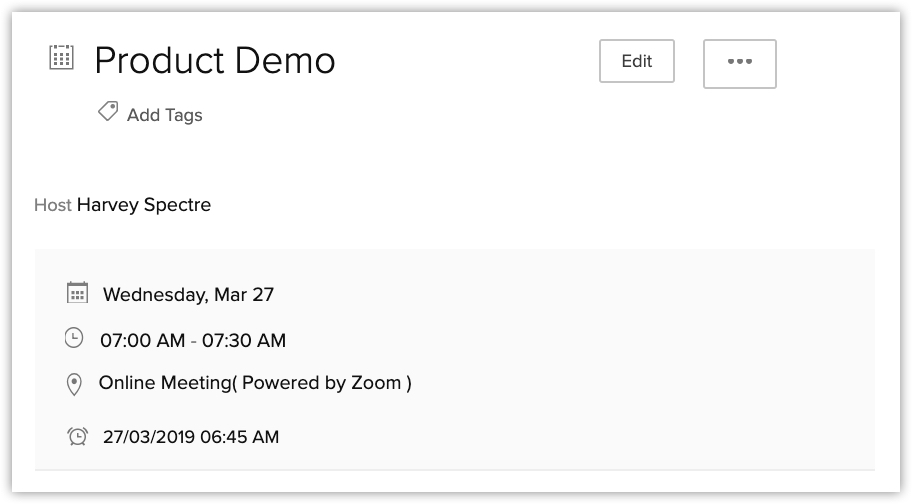Viewport: 912px width, 504px height.
Task: Click the location pin icon
Action: click(73, 384)
